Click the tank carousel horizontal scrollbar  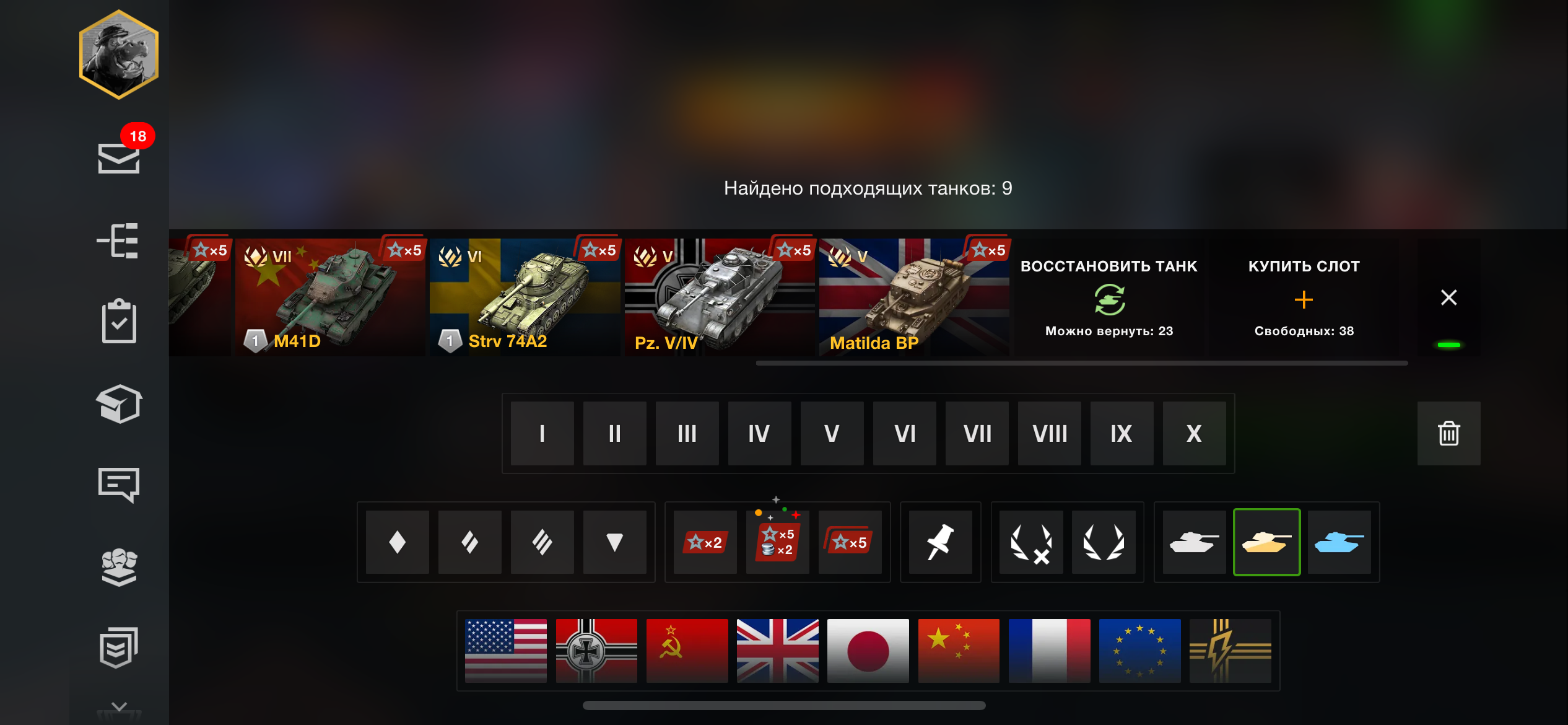click(x=1082, y=363)
